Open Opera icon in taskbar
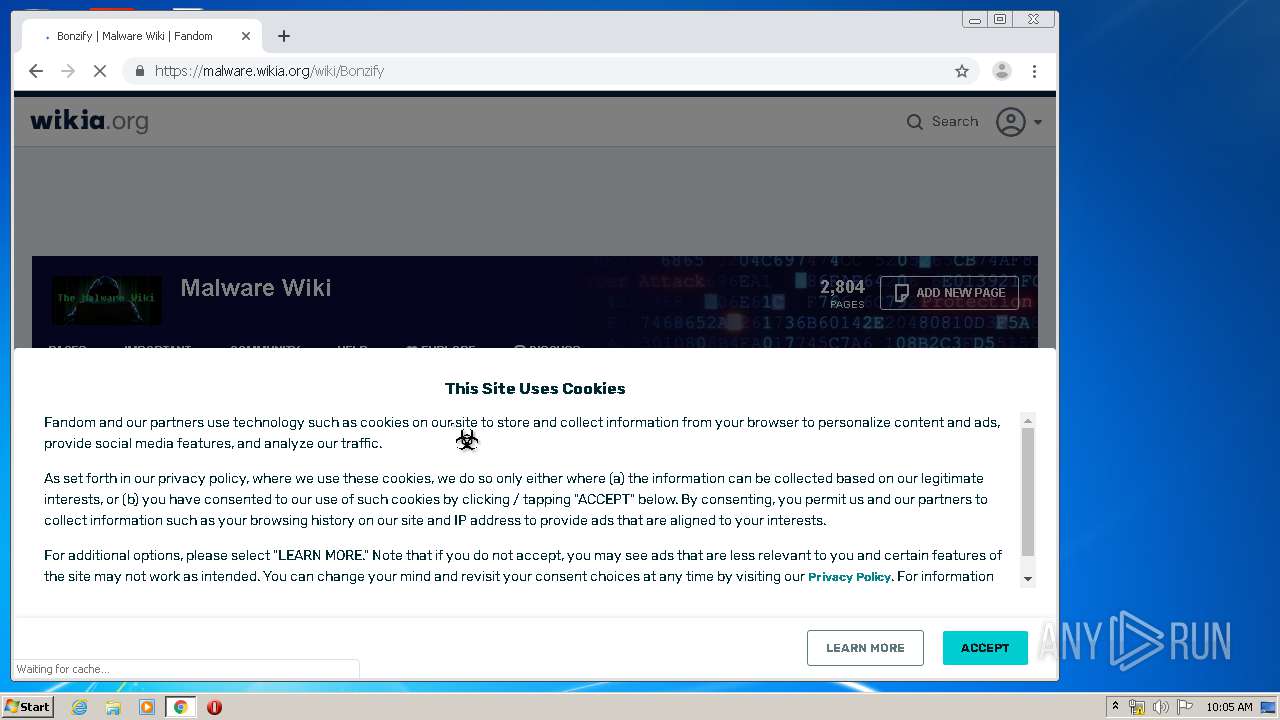This screenshot has height=720, width=1280. pos(214,707)
